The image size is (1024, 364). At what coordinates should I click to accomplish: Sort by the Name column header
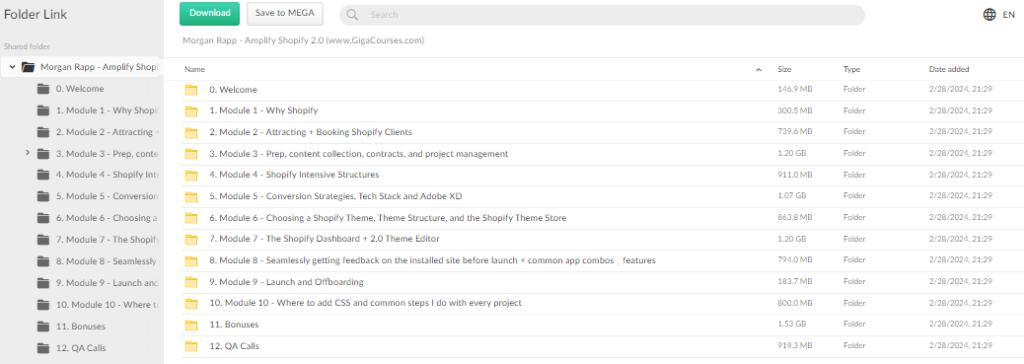[195, 69]
